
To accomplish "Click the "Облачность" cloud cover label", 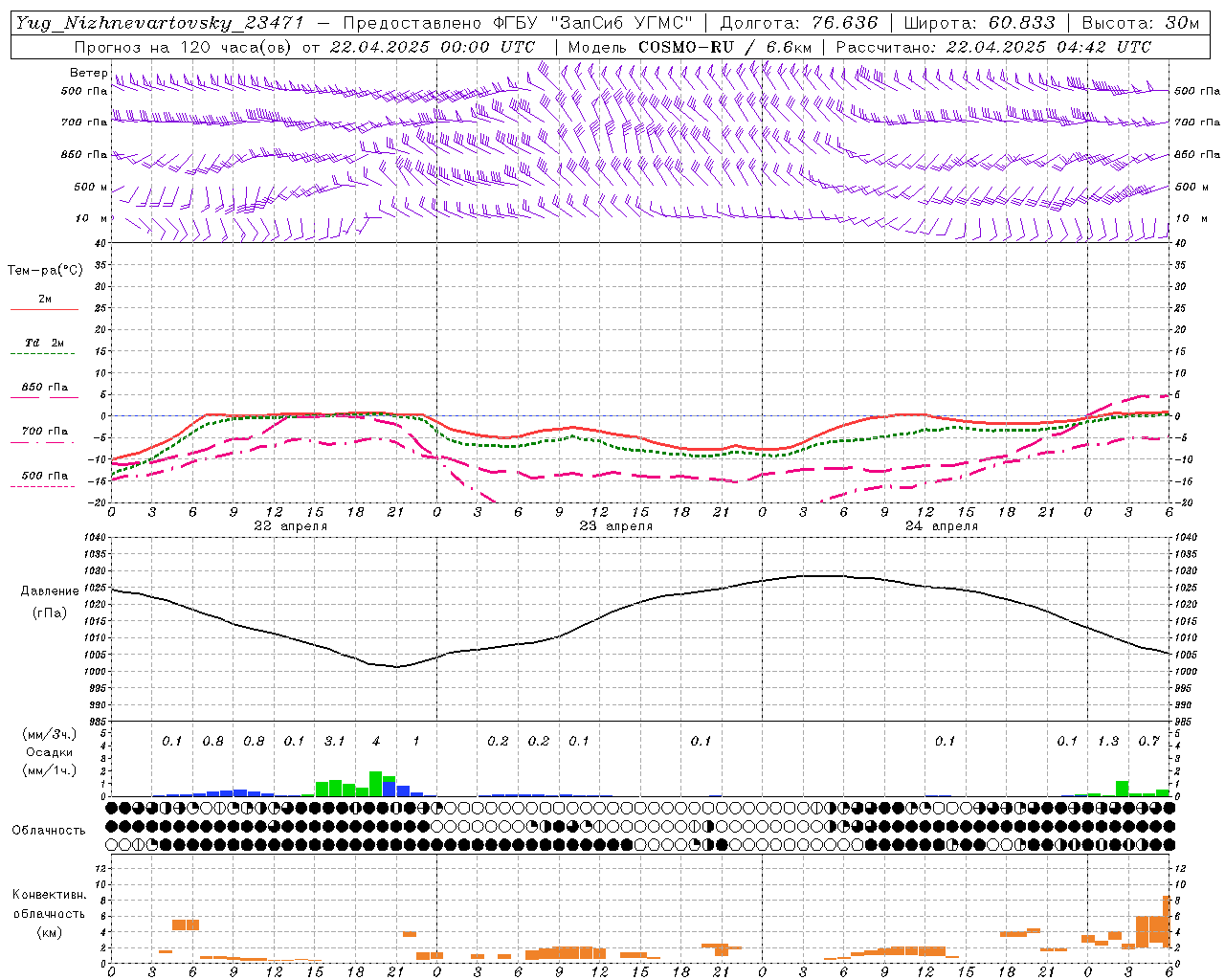I will coord(49,830).
